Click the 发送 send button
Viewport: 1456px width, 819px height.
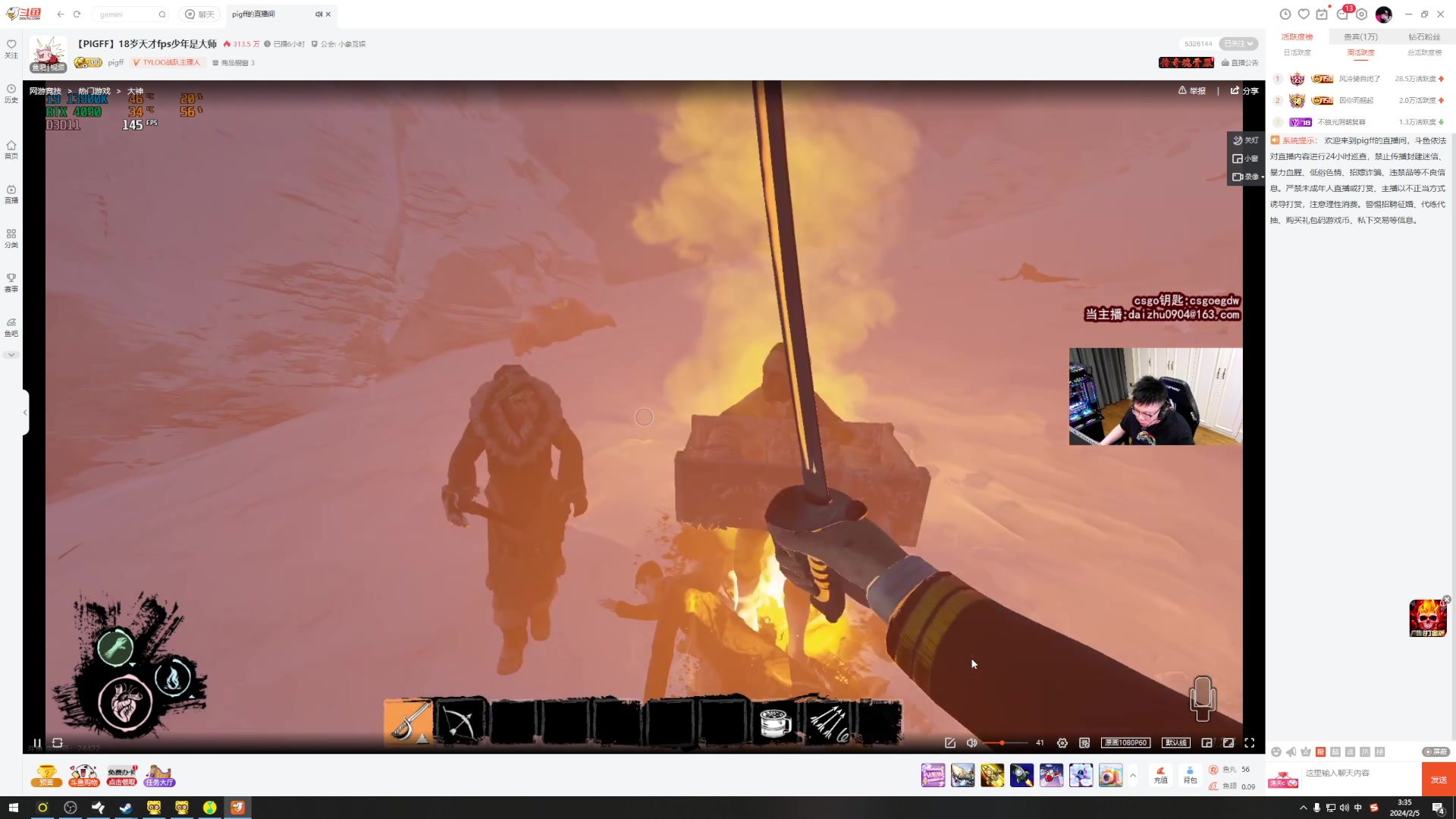coord(1439,780)
